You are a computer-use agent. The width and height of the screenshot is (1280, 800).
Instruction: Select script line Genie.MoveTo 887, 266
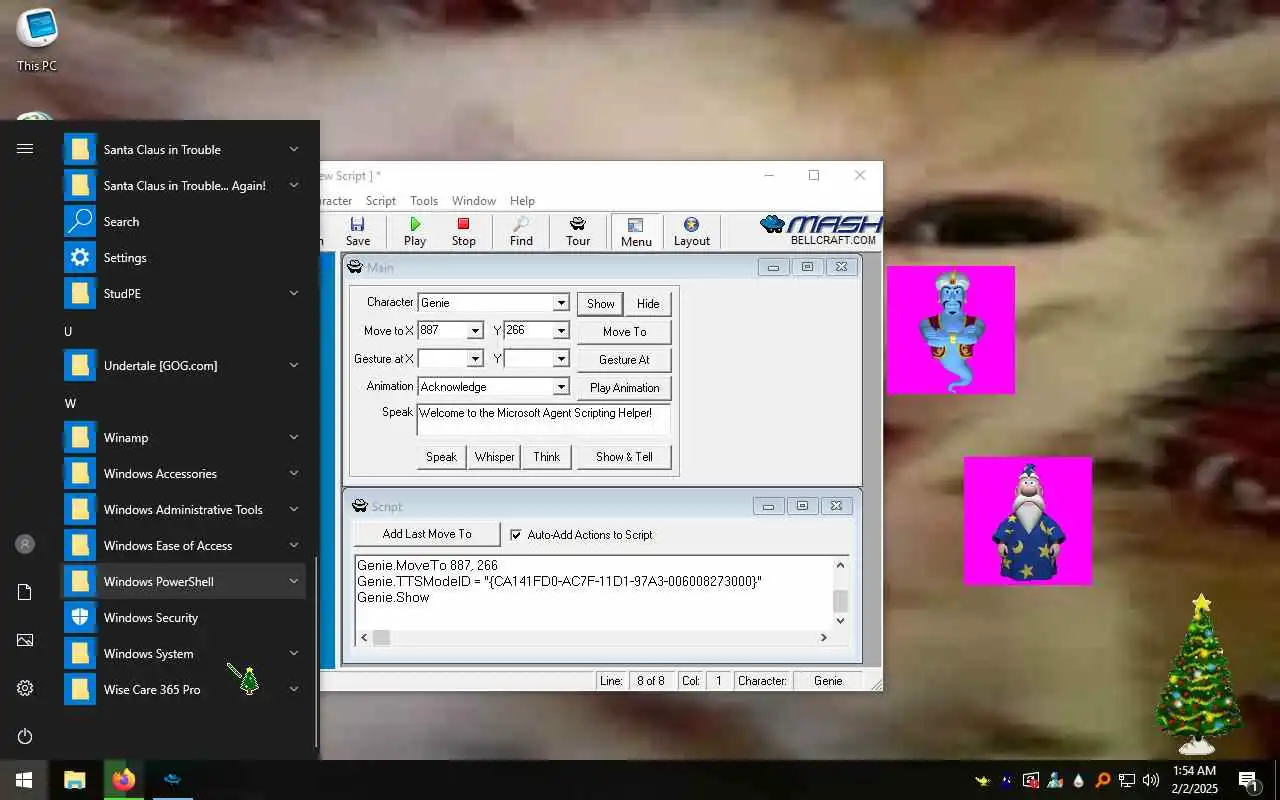click(428, 565)
